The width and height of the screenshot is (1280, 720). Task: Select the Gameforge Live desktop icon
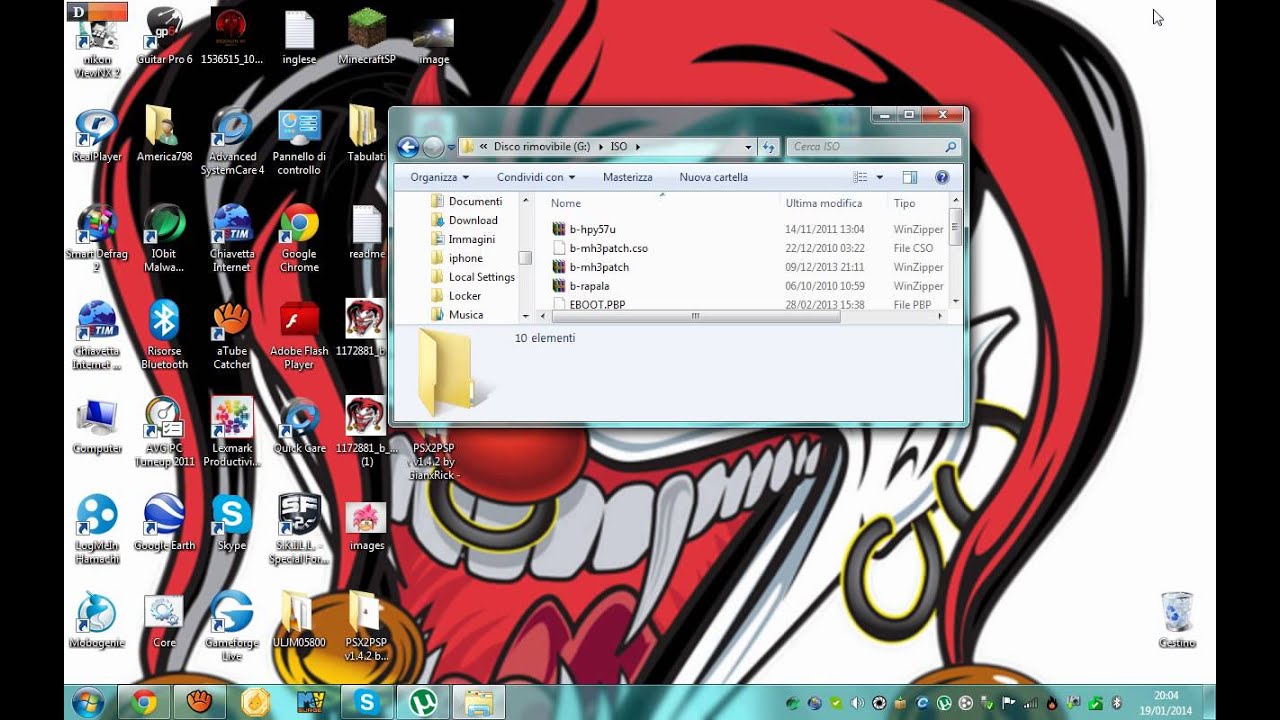(232, 626)
